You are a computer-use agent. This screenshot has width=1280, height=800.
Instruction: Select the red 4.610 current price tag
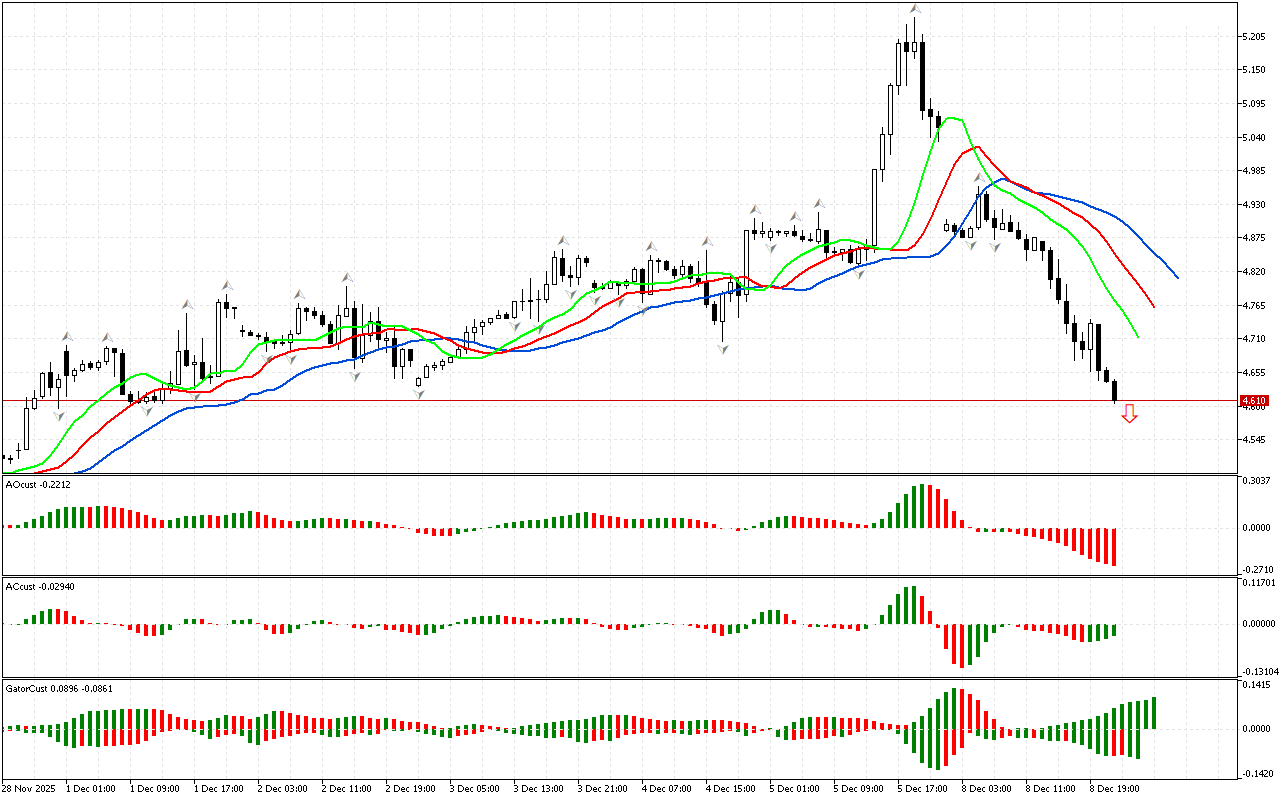tap(1252, 401)
